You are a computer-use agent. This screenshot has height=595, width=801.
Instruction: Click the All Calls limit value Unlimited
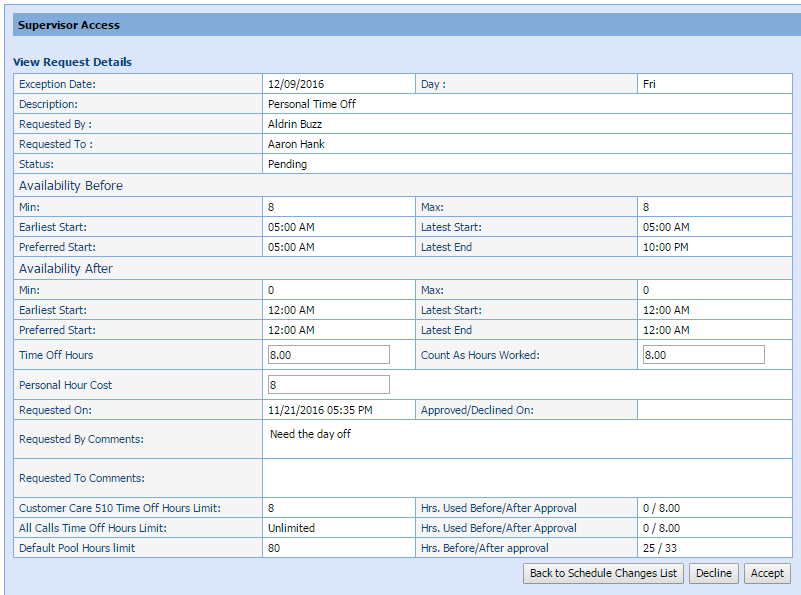(x=291, y=528)
